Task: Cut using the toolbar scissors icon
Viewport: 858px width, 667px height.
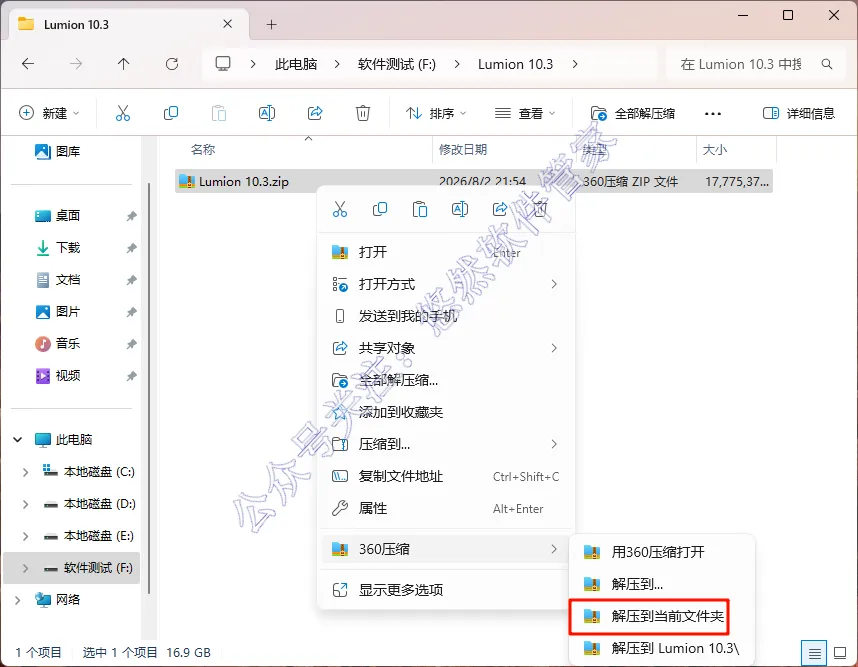Action: pos(123,113)
